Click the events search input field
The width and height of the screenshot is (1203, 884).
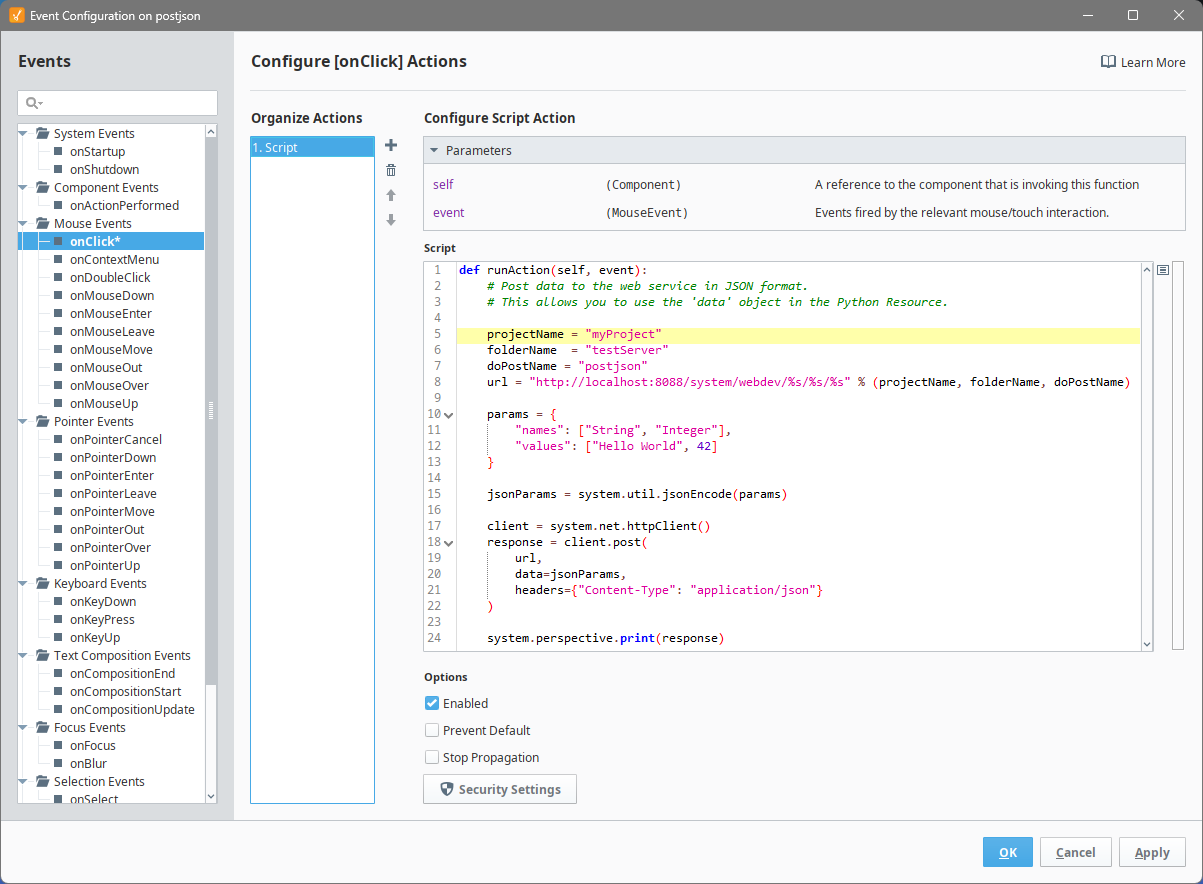click(128, 103)
